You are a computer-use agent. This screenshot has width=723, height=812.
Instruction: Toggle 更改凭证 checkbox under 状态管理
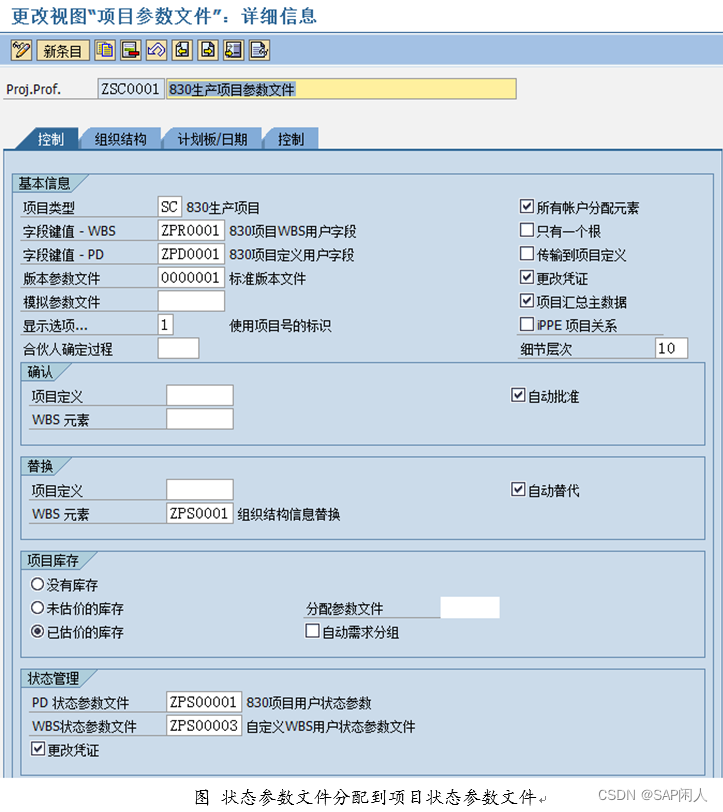click(x=38, y=749)
